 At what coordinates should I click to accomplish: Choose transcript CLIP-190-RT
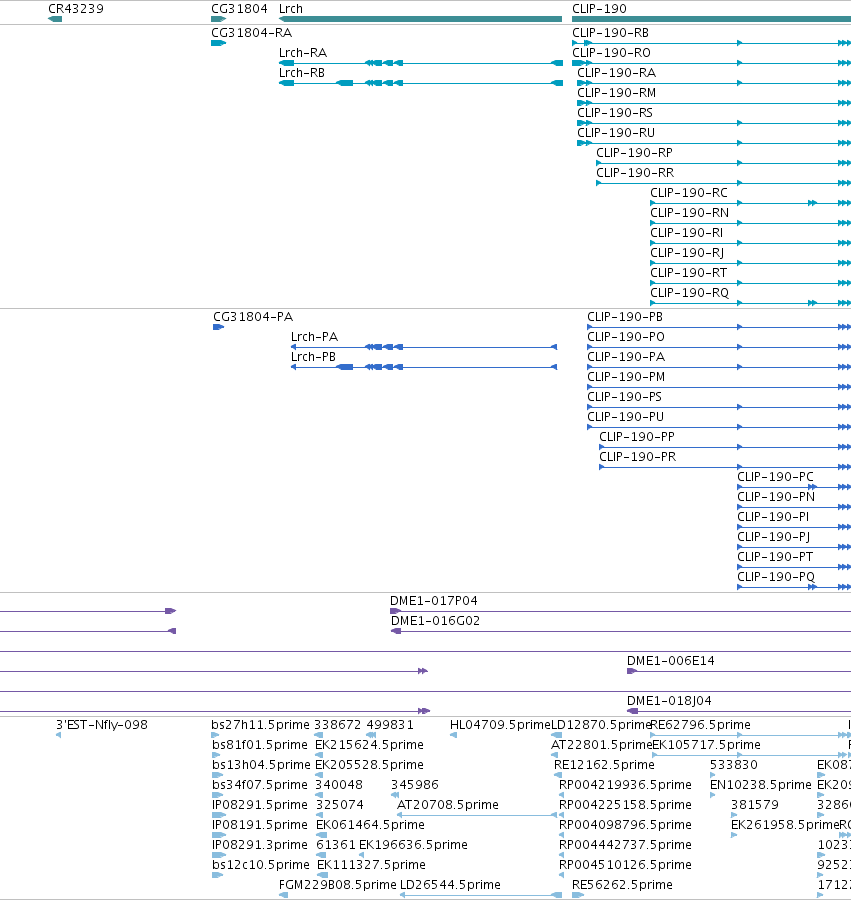coord(688,273)
